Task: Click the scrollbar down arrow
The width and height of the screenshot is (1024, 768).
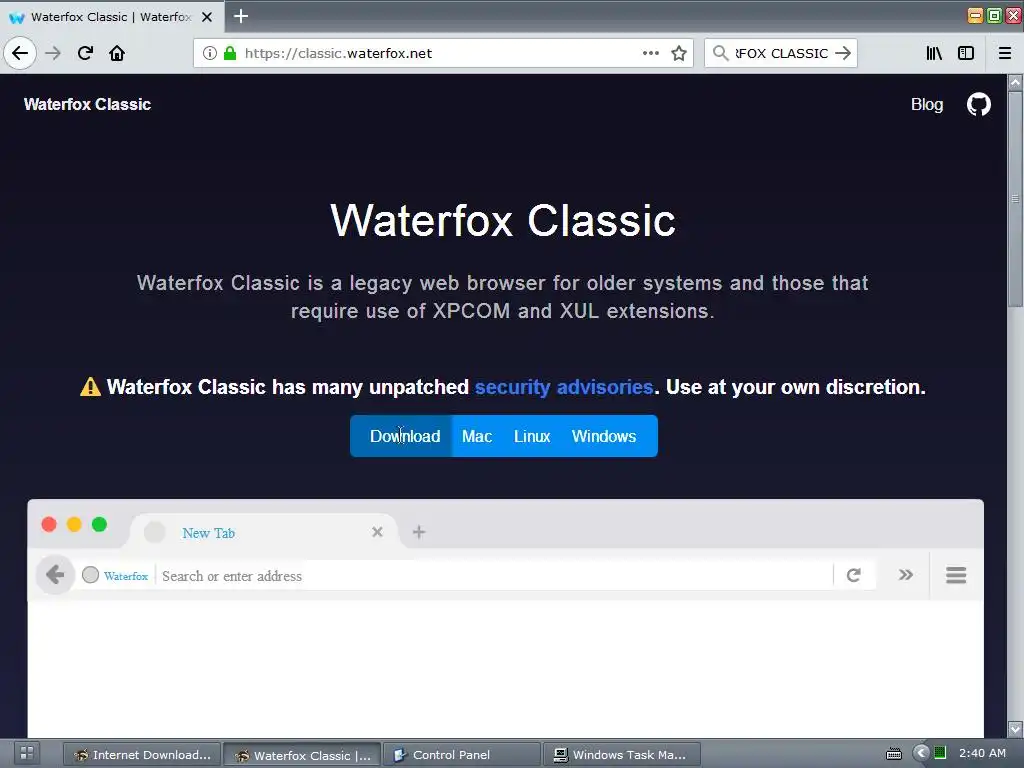Action: pos(1016,728)
